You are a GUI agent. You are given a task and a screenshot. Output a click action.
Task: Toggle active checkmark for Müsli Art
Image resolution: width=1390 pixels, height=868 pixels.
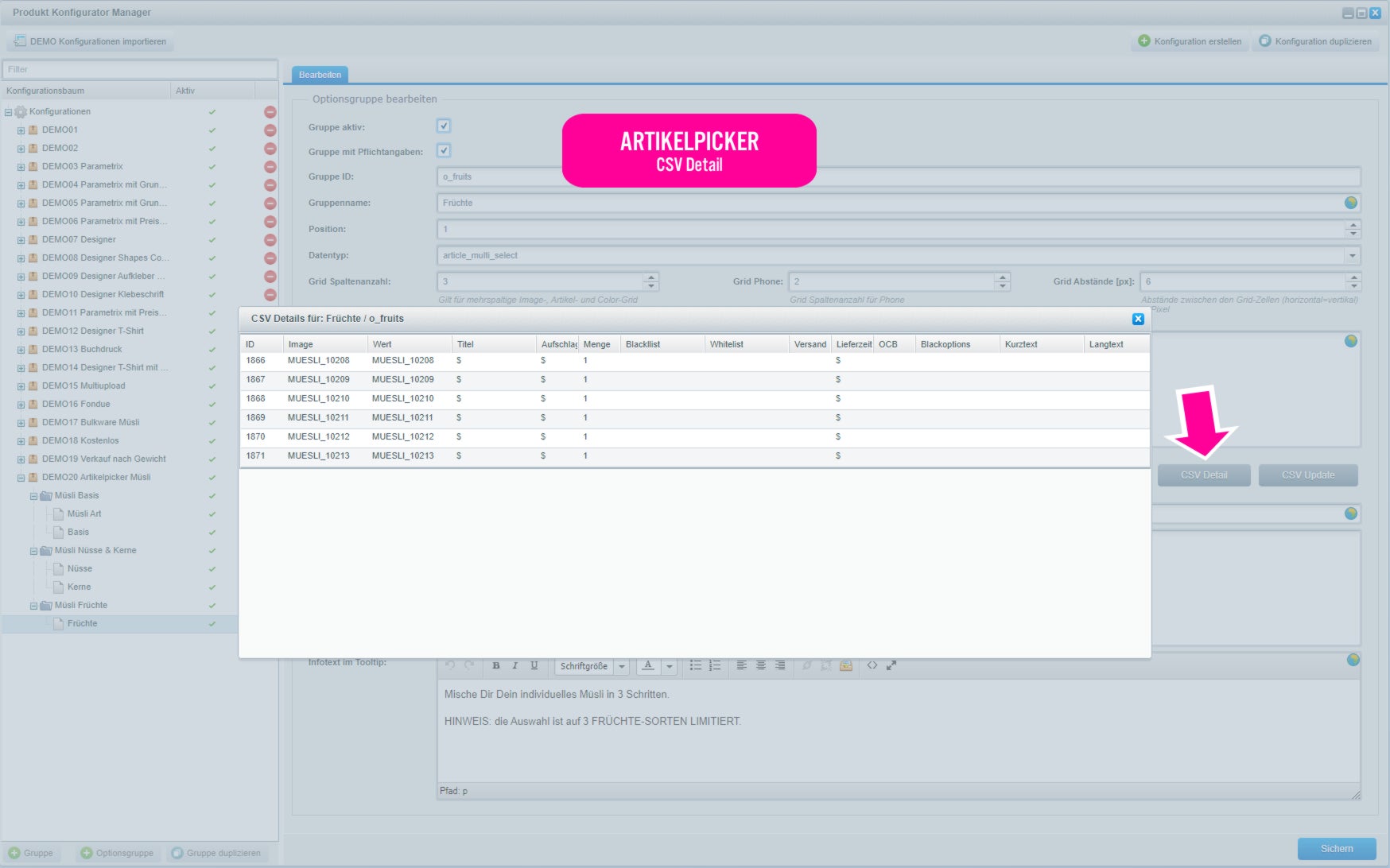click(x=212, y=514)
